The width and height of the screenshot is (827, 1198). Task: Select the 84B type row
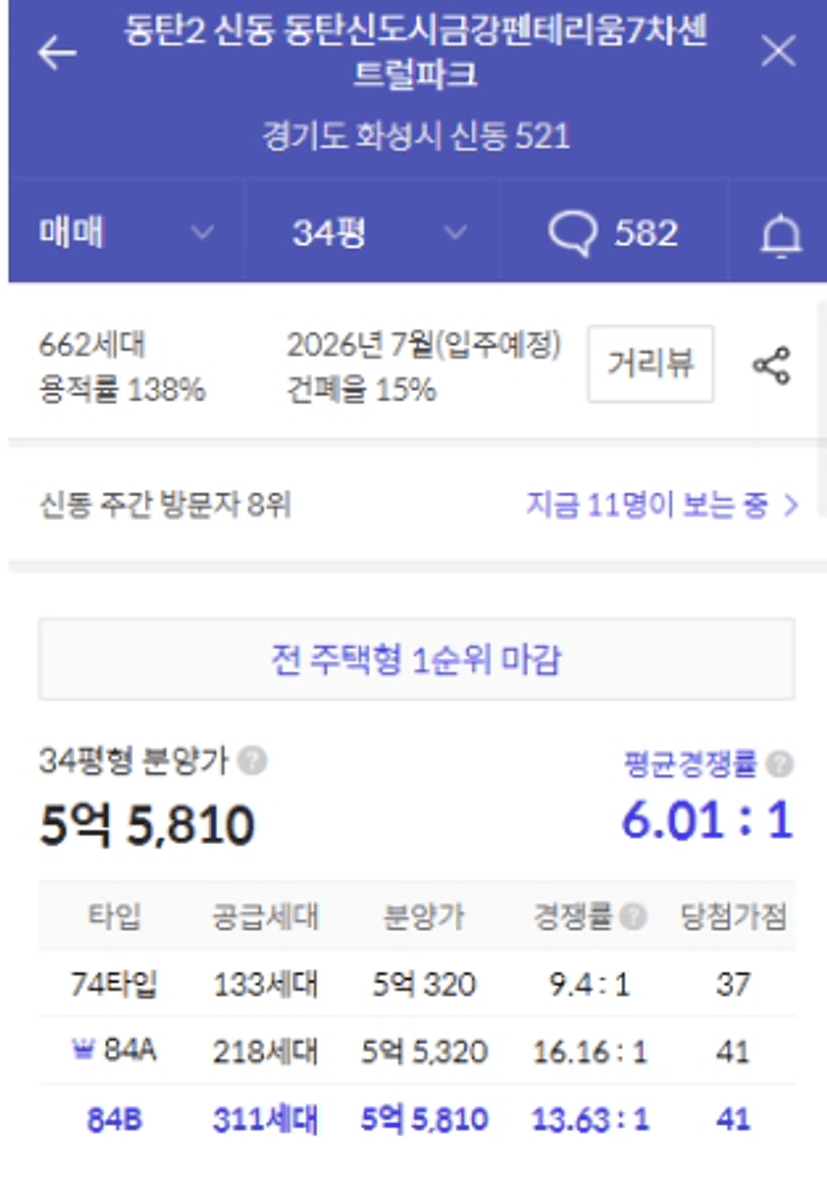(417, 1119)
